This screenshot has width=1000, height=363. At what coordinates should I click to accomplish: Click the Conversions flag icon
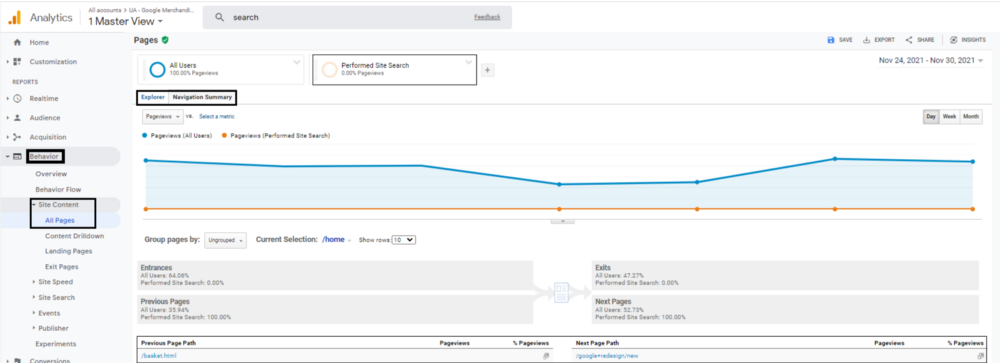[17, 360]
